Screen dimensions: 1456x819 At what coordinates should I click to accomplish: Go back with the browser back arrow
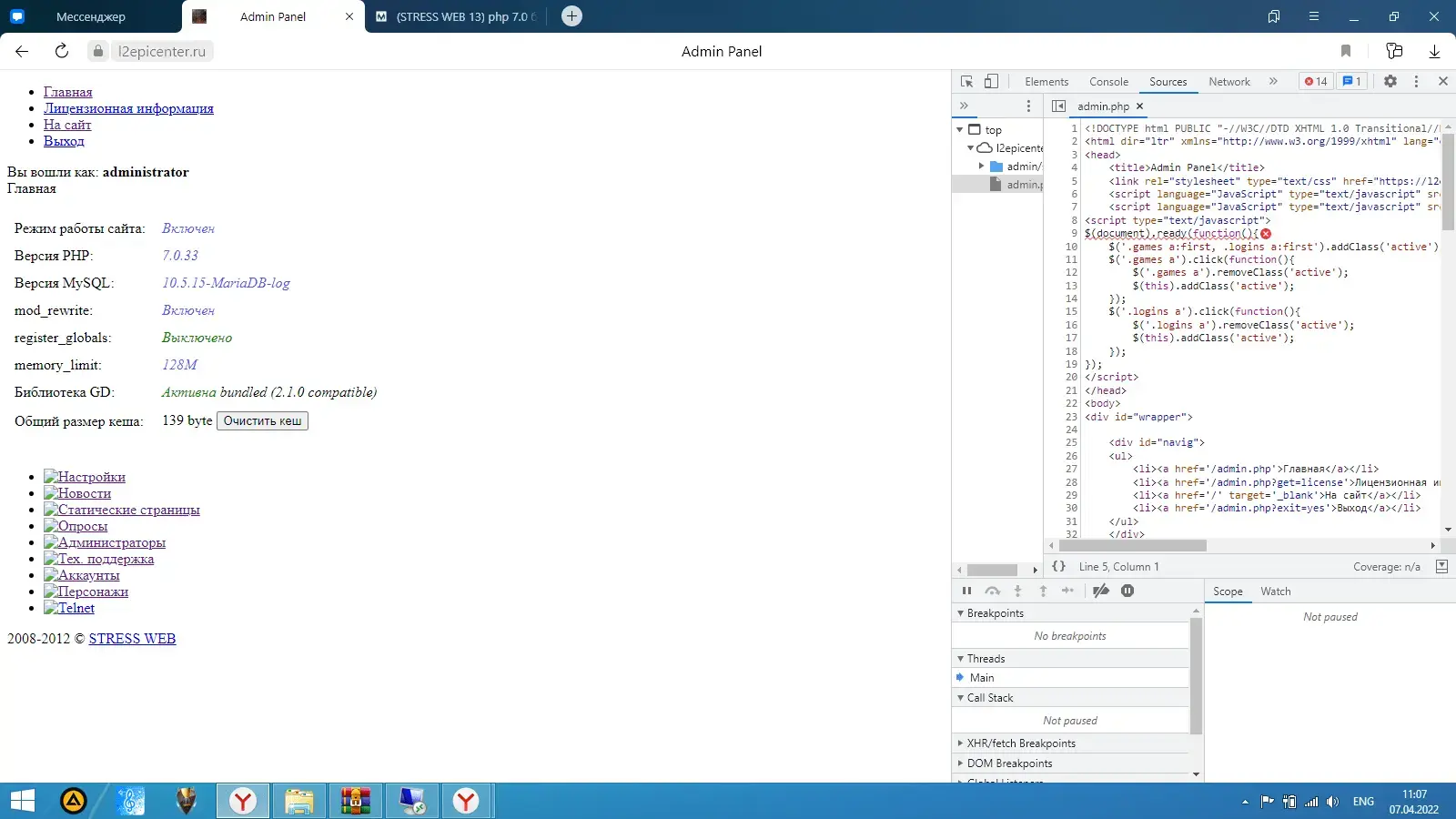(22, 51)
